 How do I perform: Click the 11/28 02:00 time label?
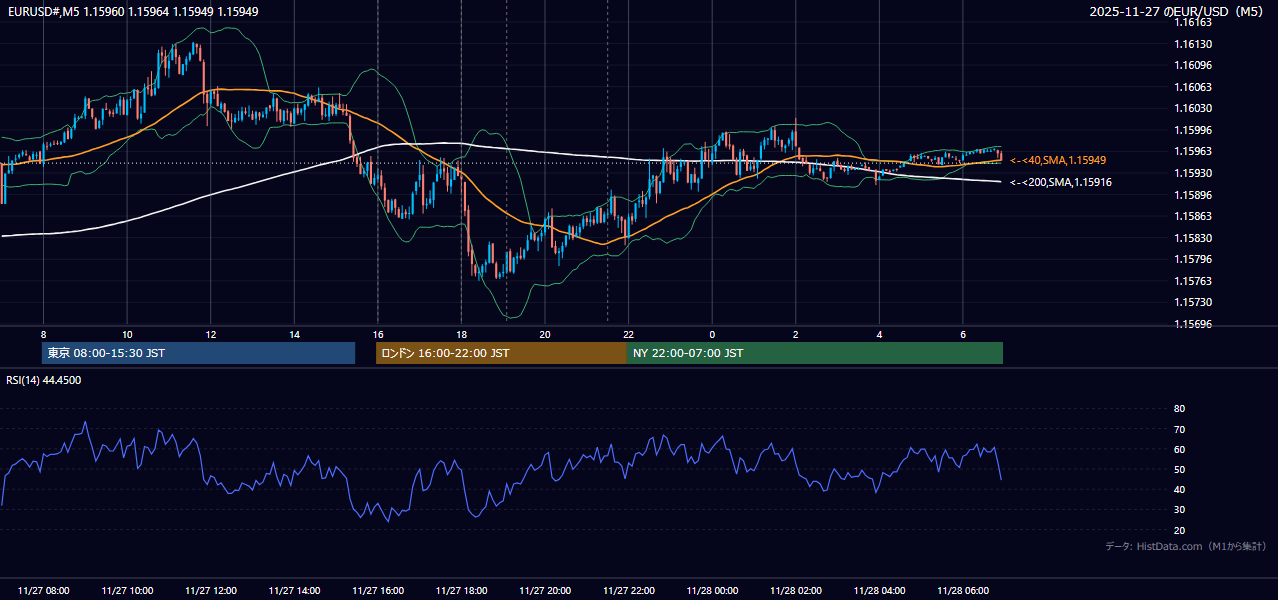tap(796, 591)
